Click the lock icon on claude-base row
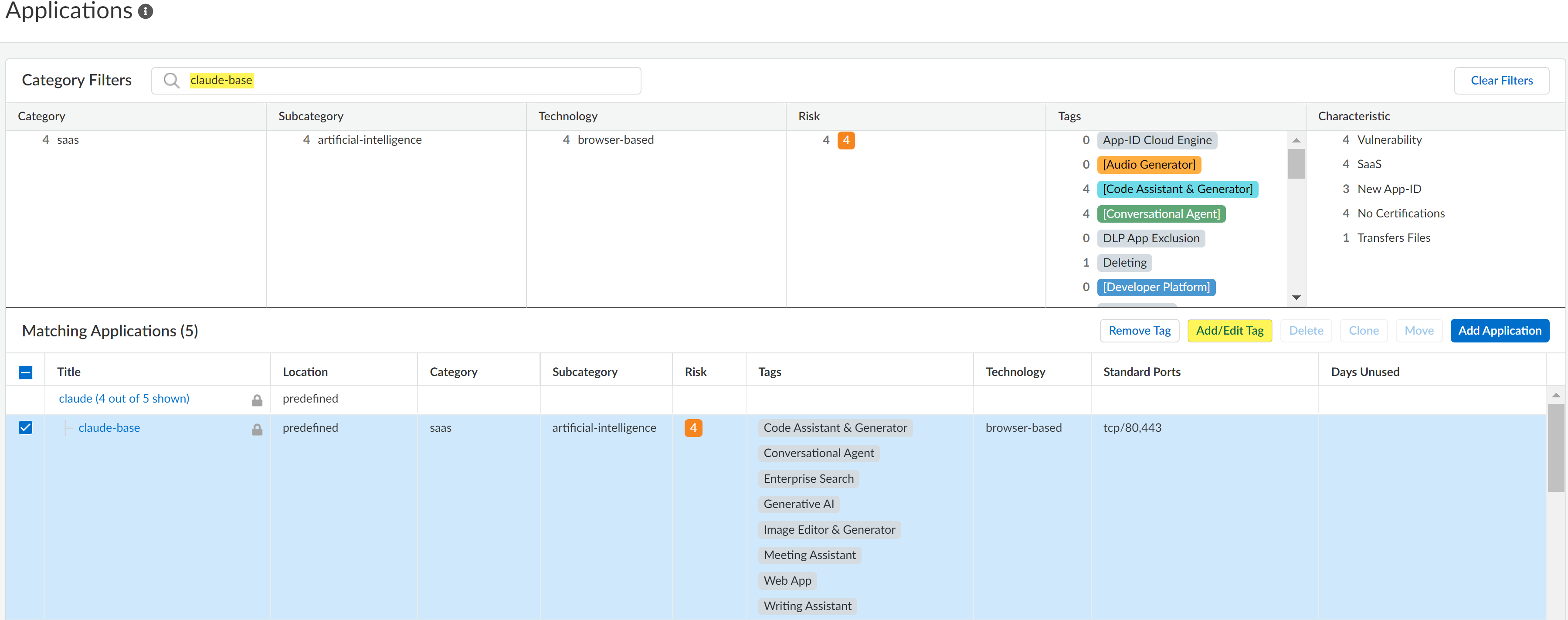This screenshot has width=1568, height=620. coord(257,429)
